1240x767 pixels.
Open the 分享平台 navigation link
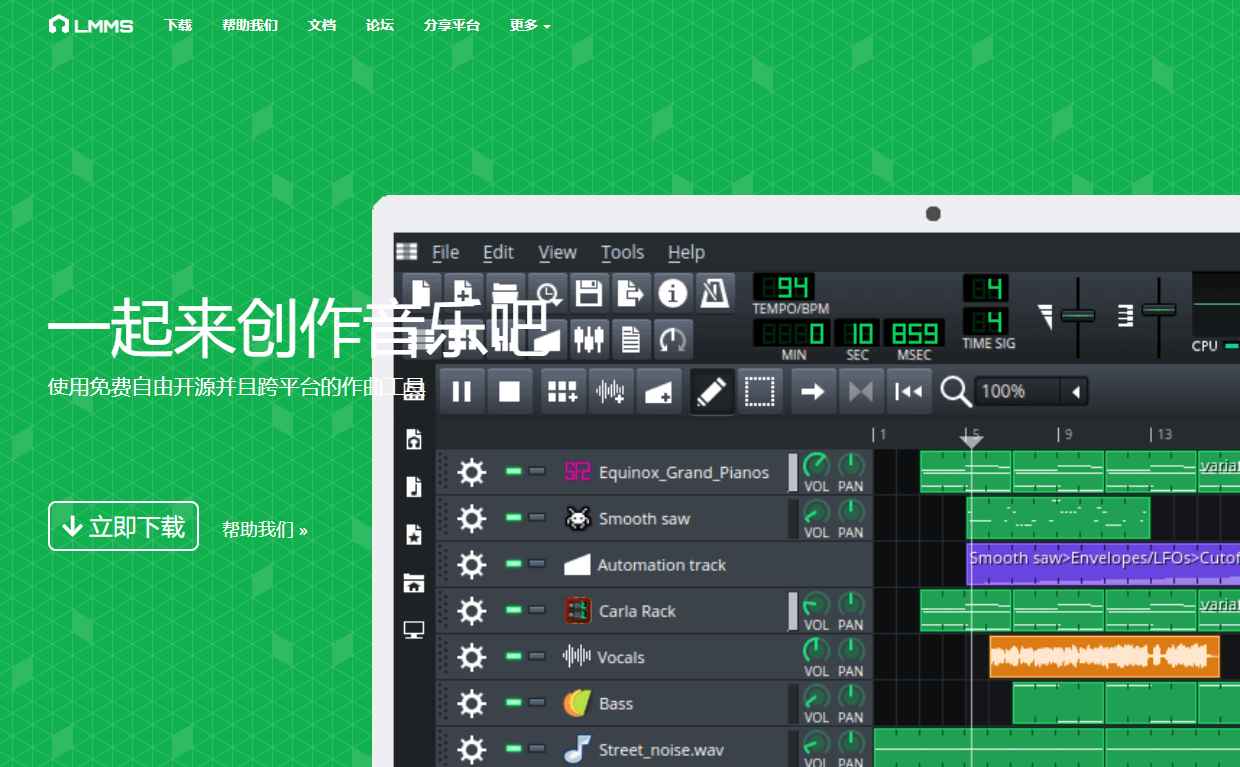click(x=452, y=25)
